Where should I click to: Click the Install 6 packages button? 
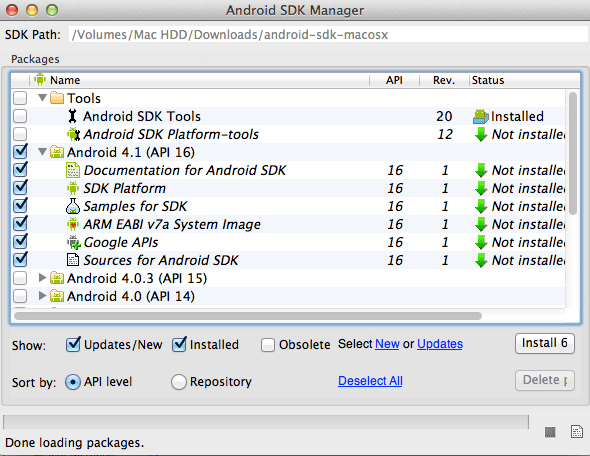(544, 343)
